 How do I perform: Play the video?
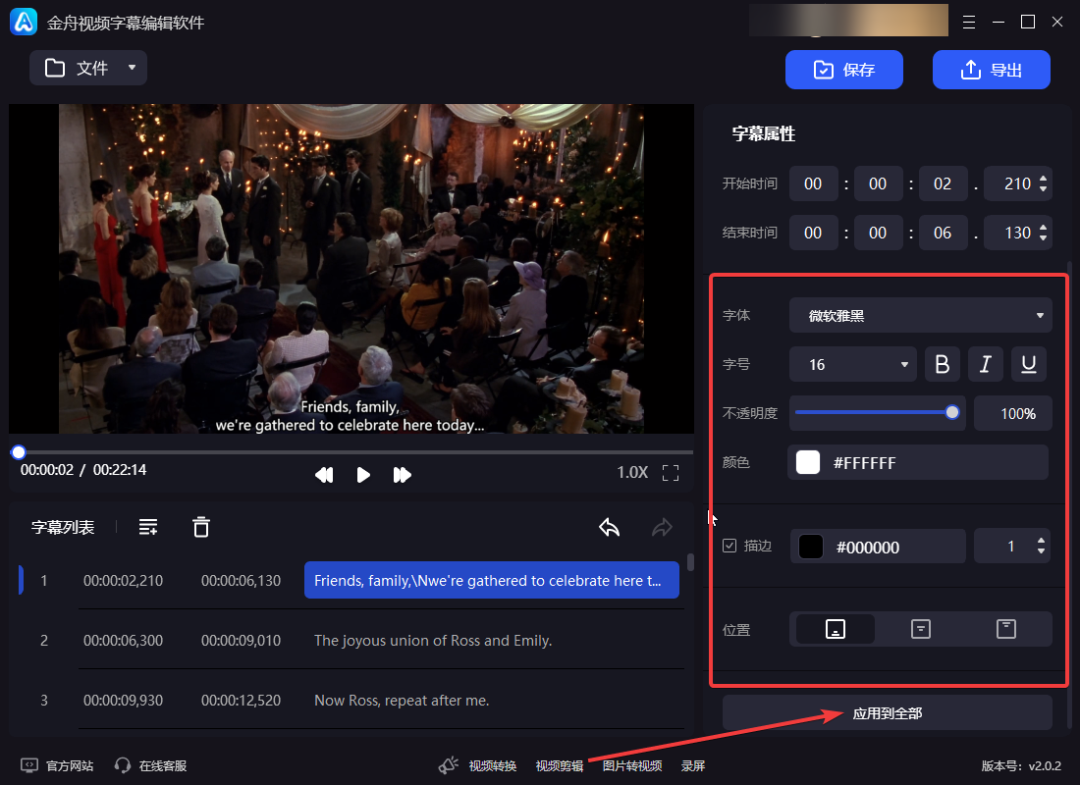point(363,475)
